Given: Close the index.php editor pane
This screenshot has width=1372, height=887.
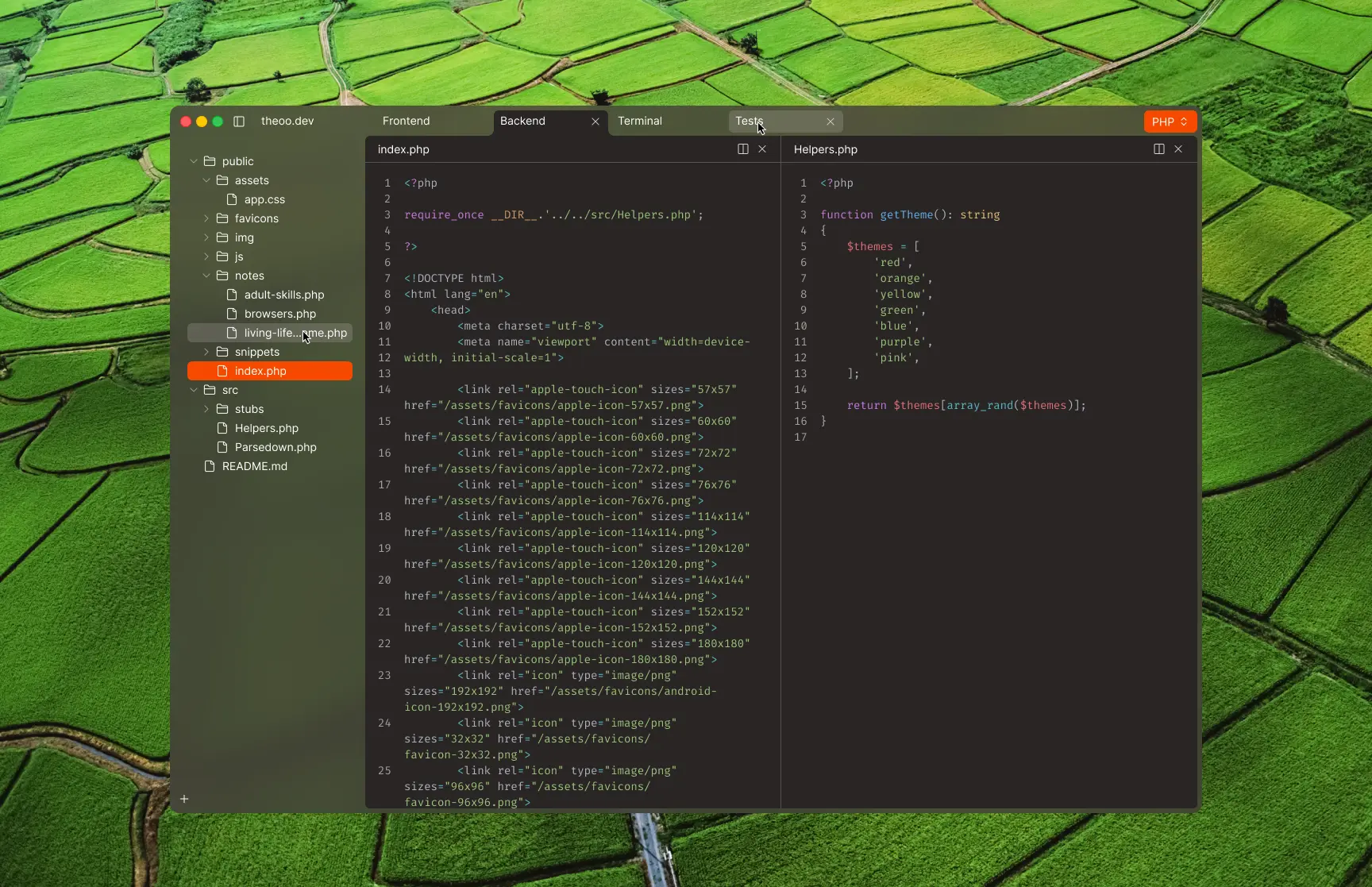Looking at the screenshot, I should coord(762,148).
